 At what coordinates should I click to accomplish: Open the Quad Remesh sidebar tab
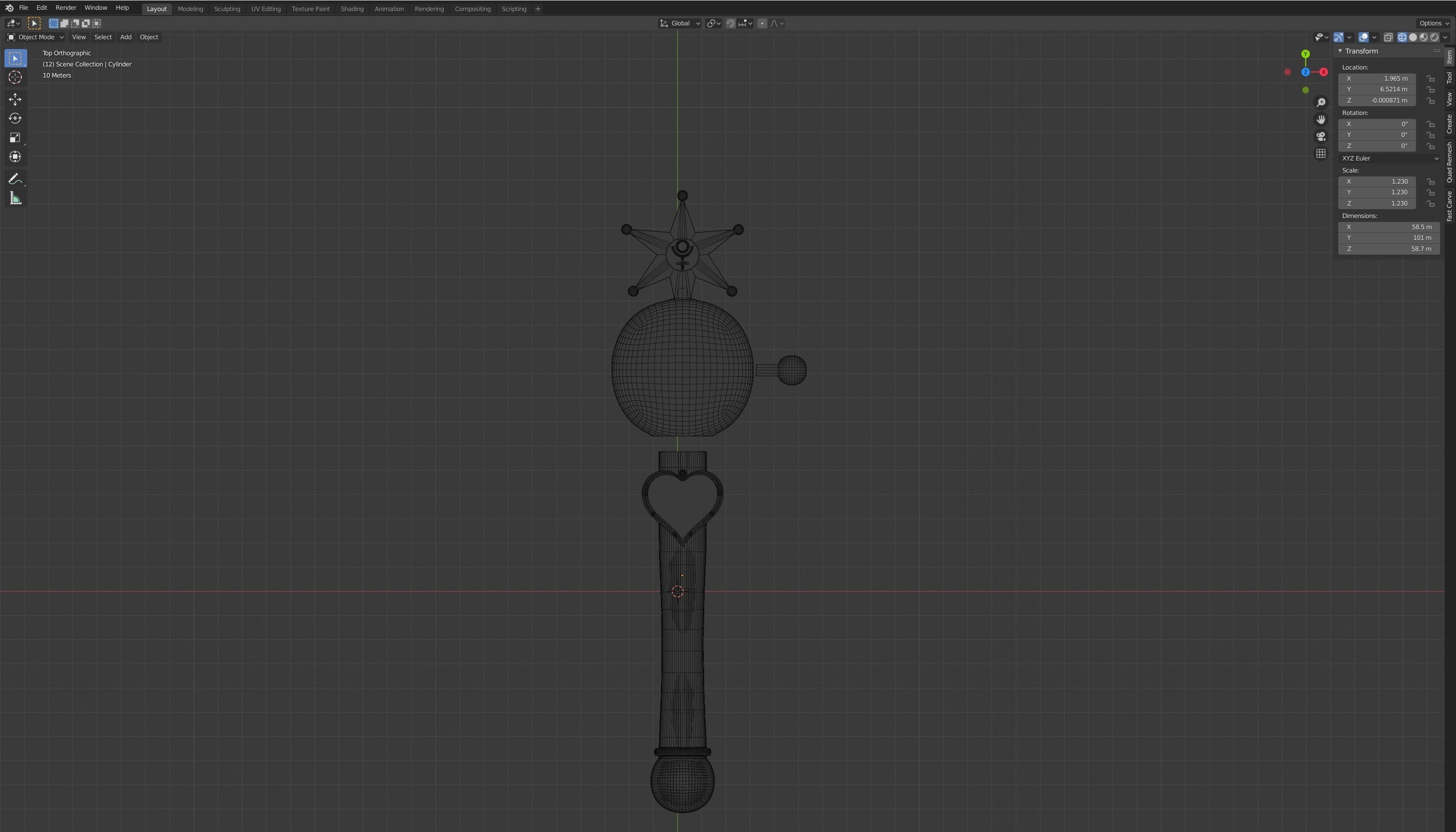[1449, 162]
